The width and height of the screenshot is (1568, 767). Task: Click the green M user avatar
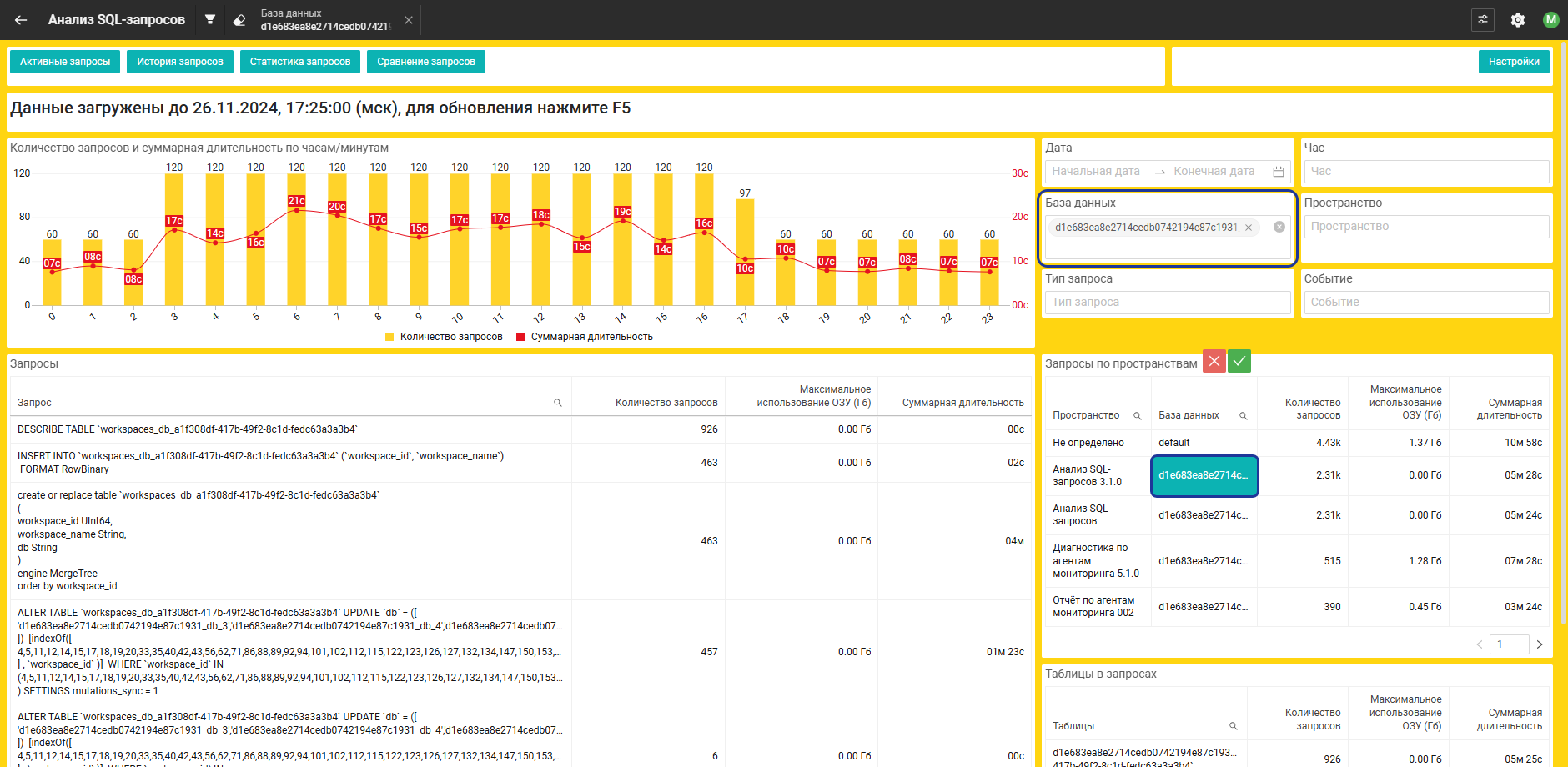pos(1551,20)
